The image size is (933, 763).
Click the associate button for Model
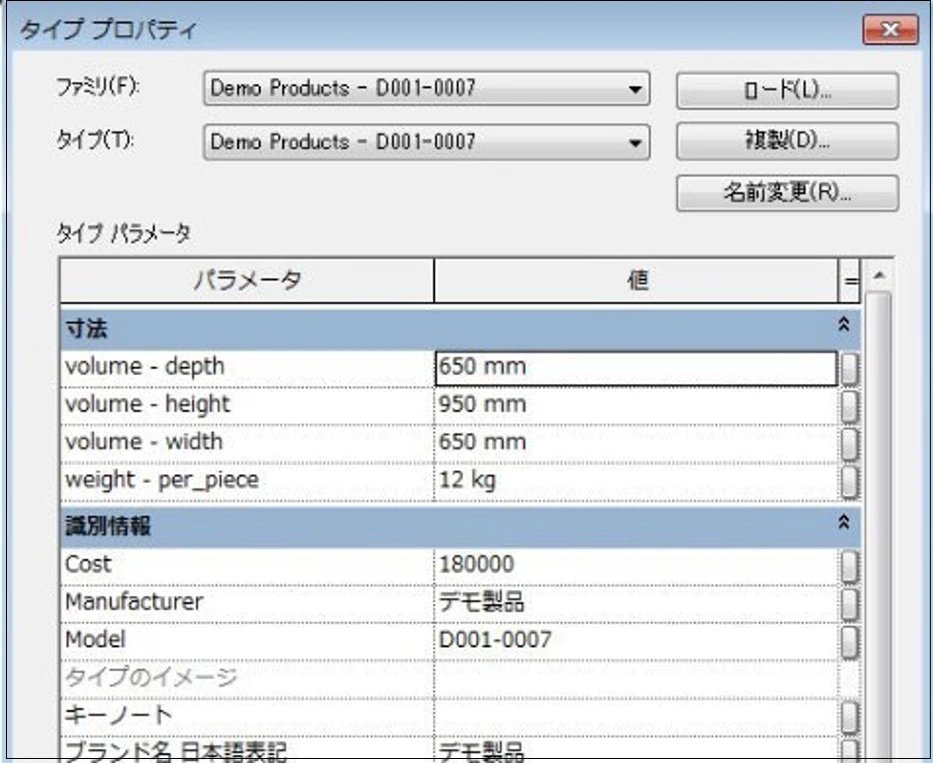pyautogui.click(x=850, y=642)
